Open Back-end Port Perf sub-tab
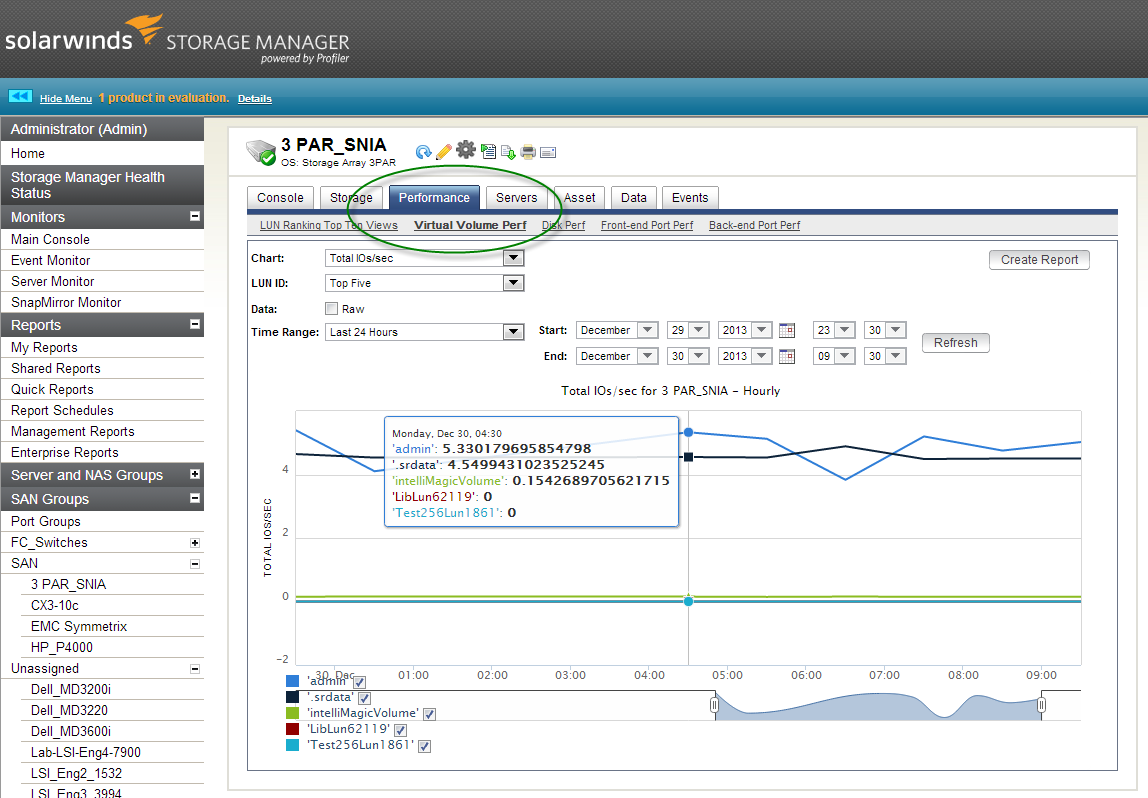1148x798 pixels. click(754, 225)
